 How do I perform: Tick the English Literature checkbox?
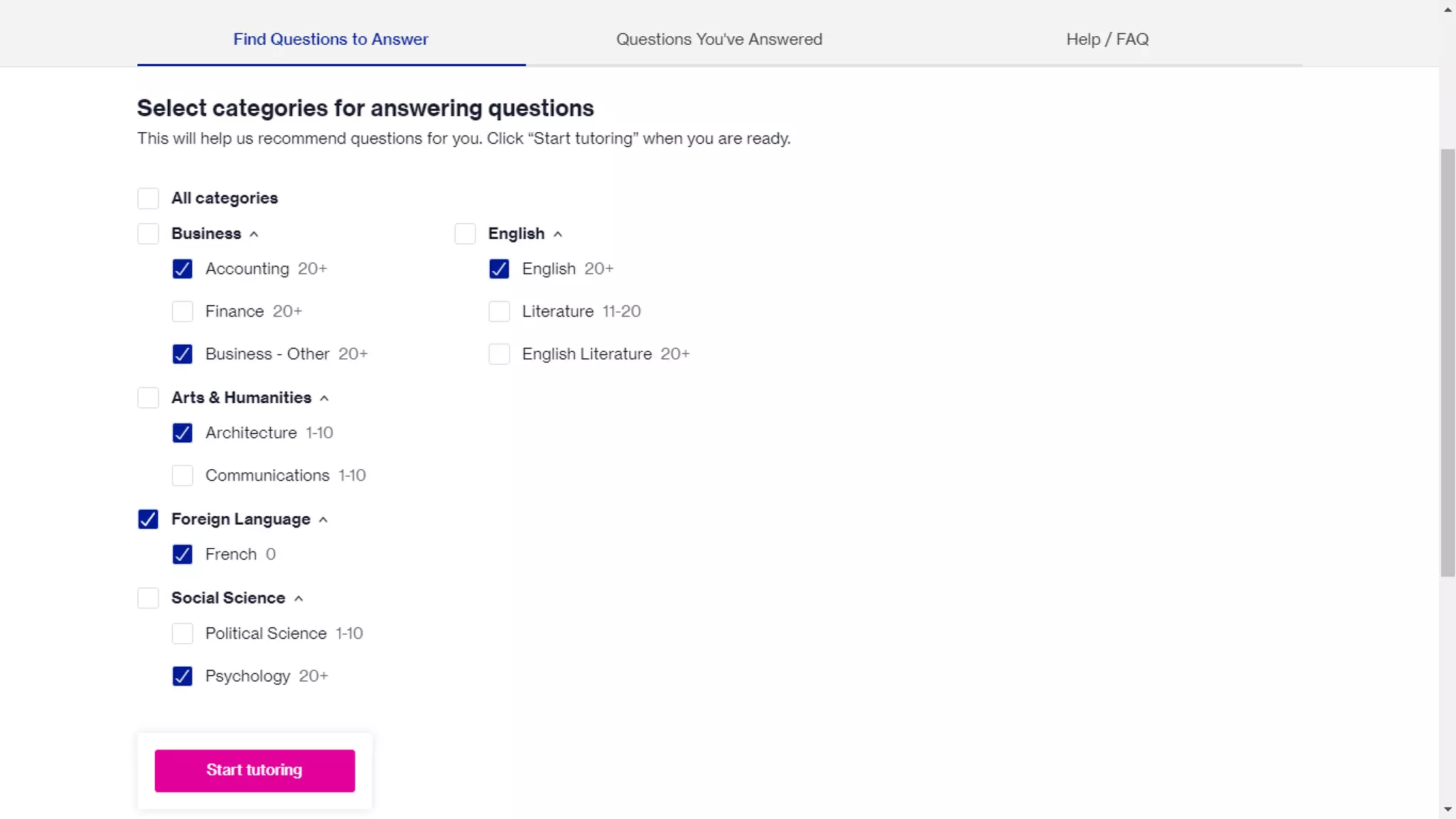[x=499, y=354]
